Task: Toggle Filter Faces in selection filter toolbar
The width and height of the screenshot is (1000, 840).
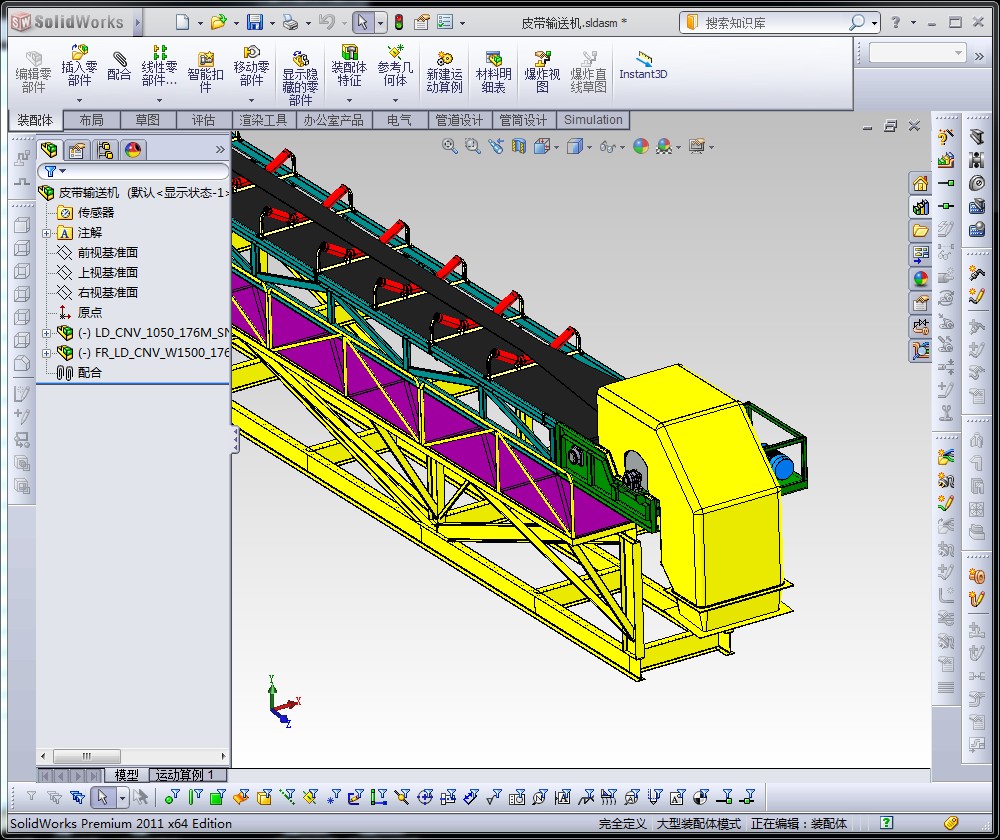Action: click(218, 797)
